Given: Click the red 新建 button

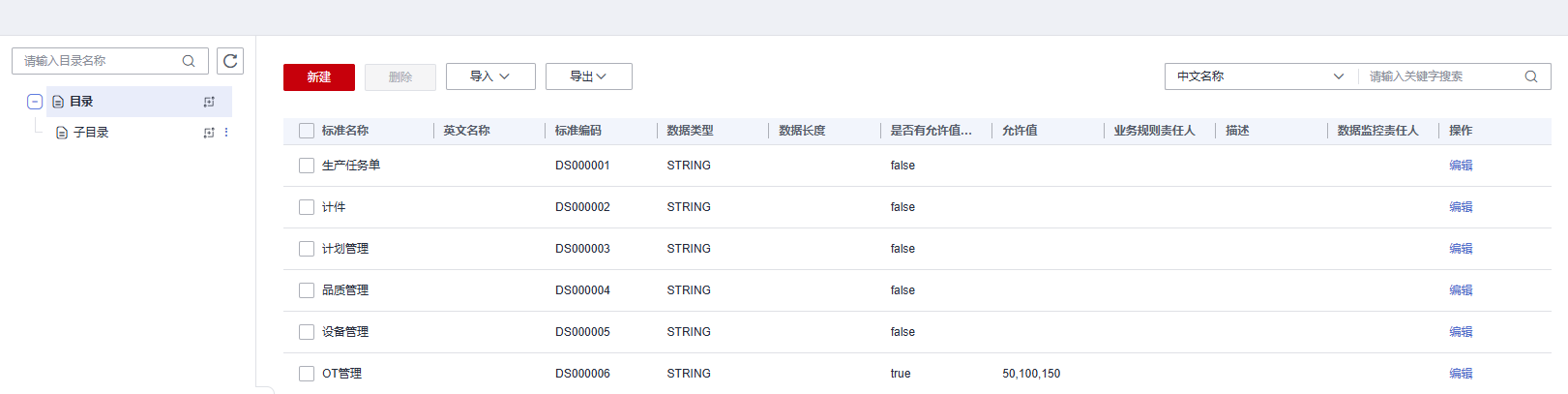Looking at the screenshot, I should [319, 77].
